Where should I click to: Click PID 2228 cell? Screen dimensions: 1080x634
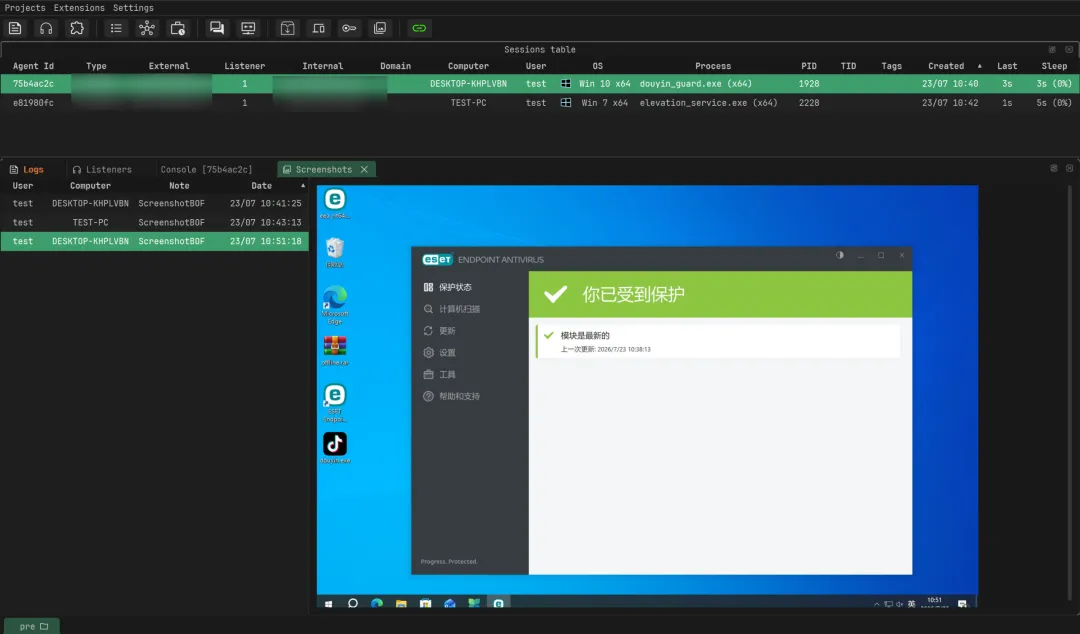pos(809,103)
